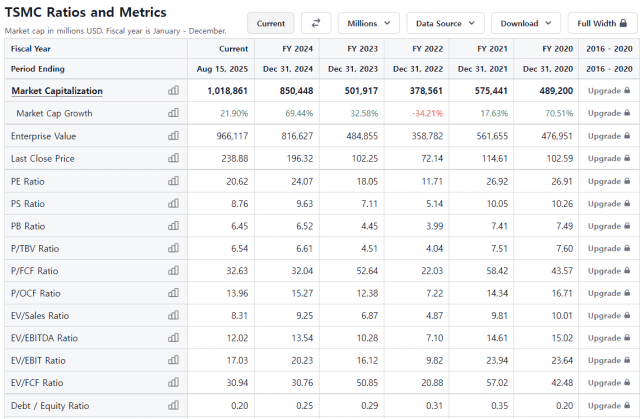Show EV/EBITDA Ratio chart icon
The image size is (640, 419).
pos(173,338)
